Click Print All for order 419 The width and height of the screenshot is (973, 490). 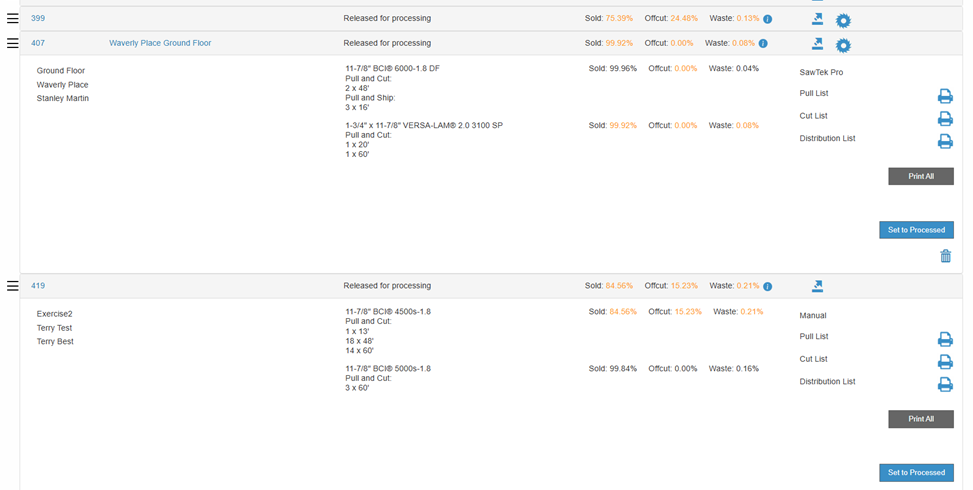click(x=921, y=419)
